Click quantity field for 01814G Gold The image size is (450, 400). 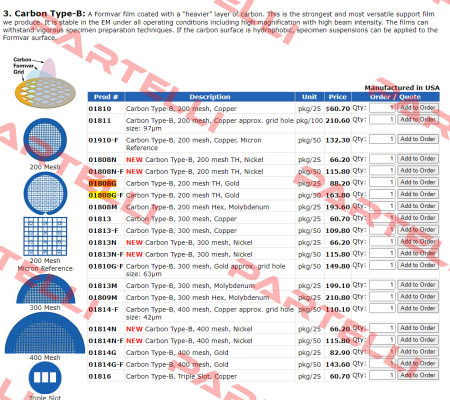382,352
